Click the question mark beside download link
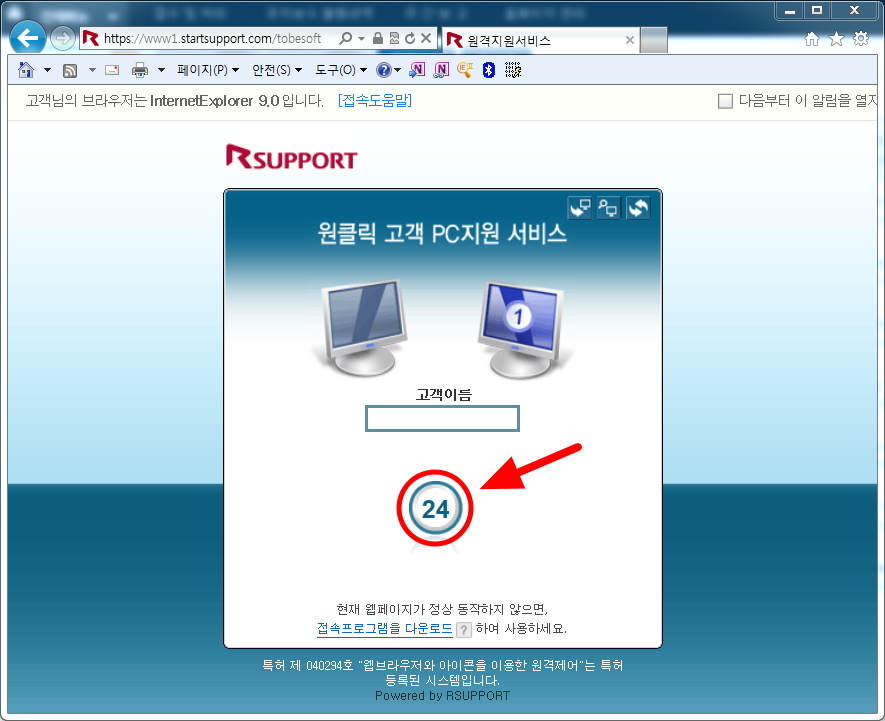Viewport: 885px width, 721px height. [x=463, y=630]
